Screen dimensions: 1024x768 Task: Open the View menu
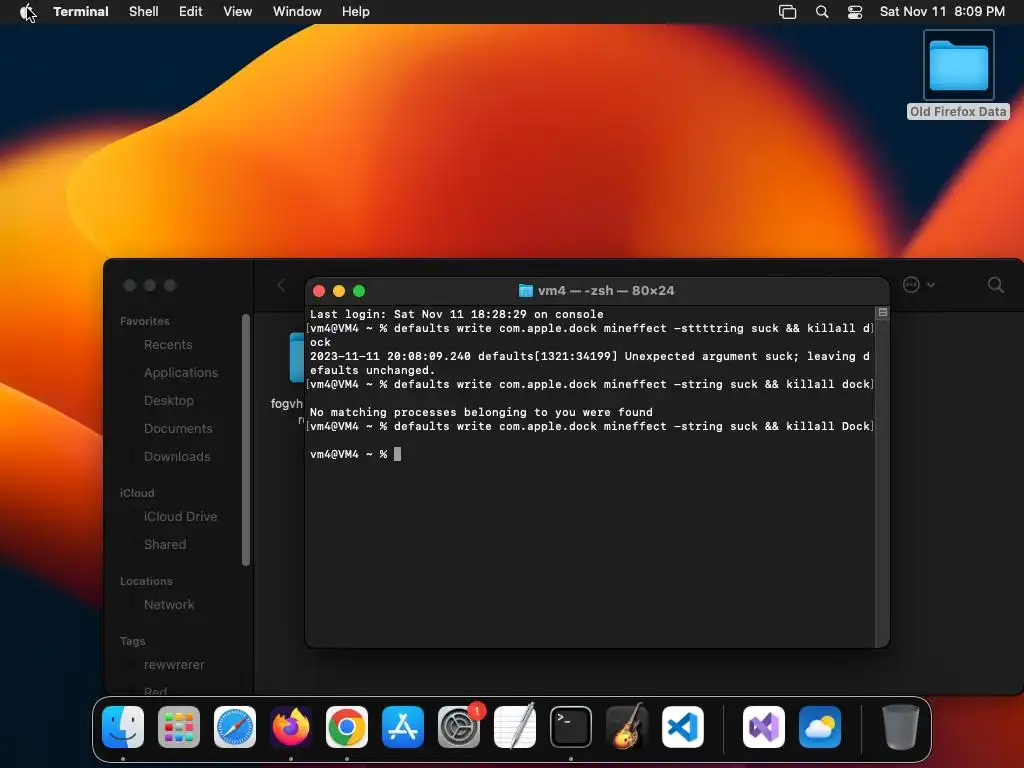(237, 12)
